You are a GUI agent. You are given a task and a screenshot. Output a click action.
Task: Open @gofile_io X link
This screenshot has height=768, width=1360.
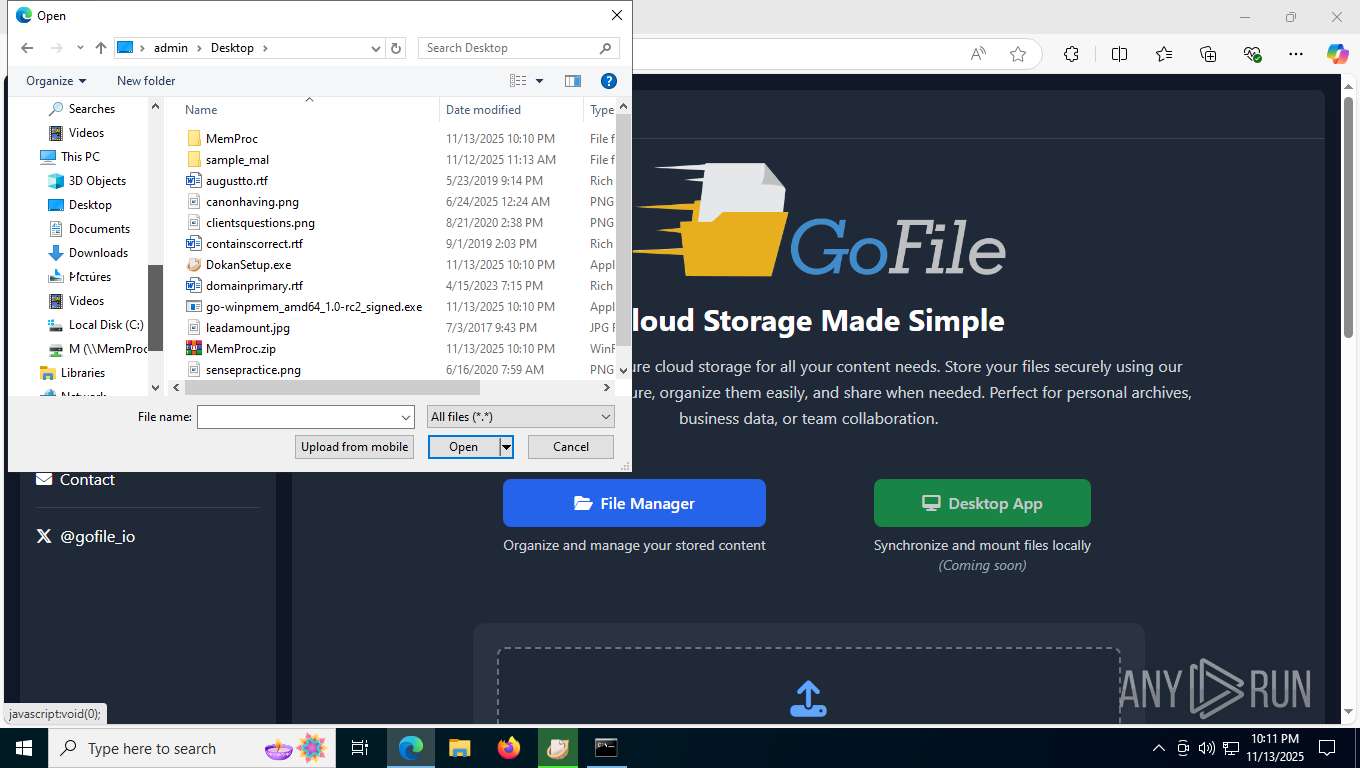point(85,537)
